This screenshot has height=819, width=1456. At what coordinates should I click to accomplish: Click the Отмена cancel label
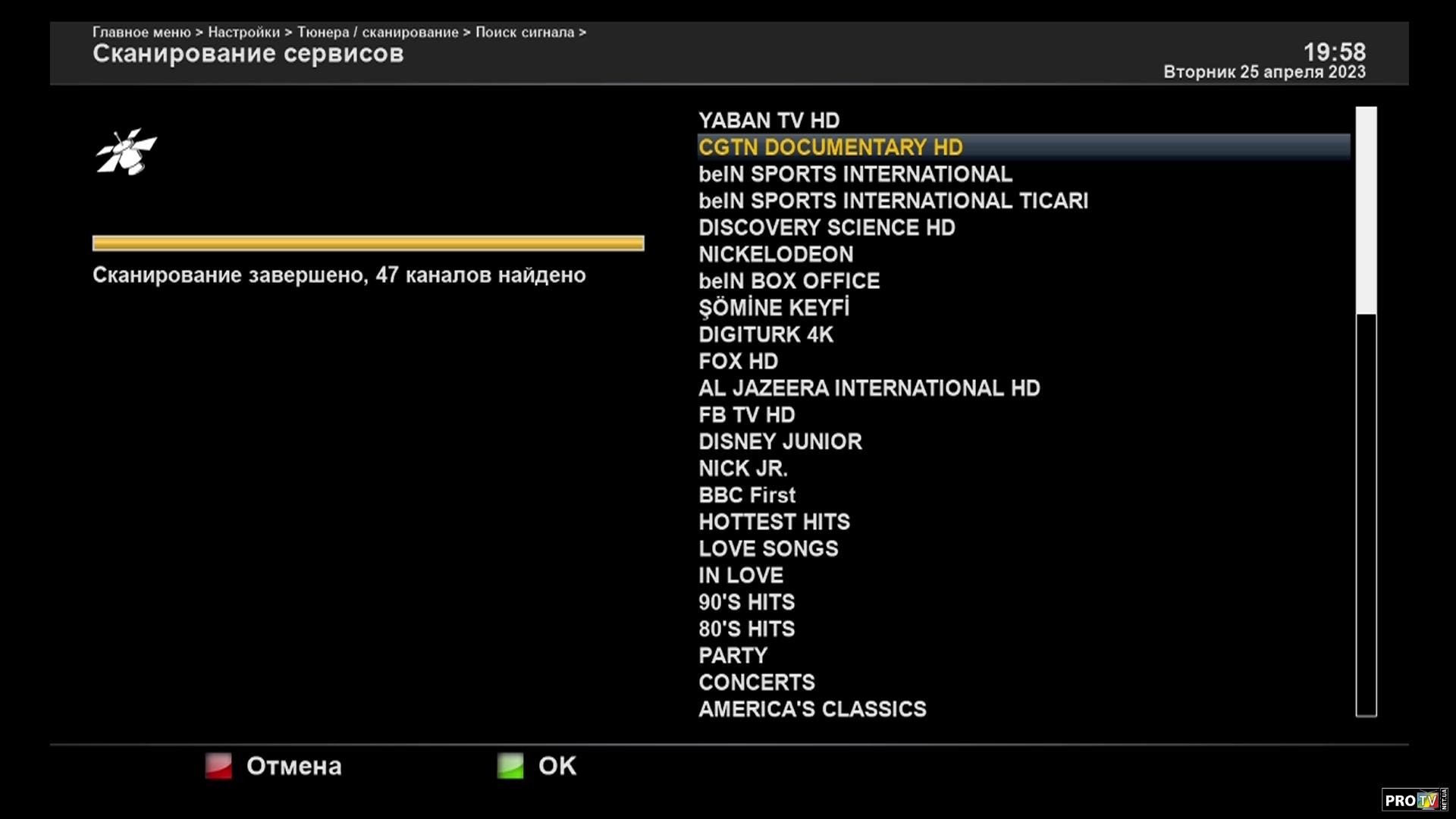click(293, 766)
